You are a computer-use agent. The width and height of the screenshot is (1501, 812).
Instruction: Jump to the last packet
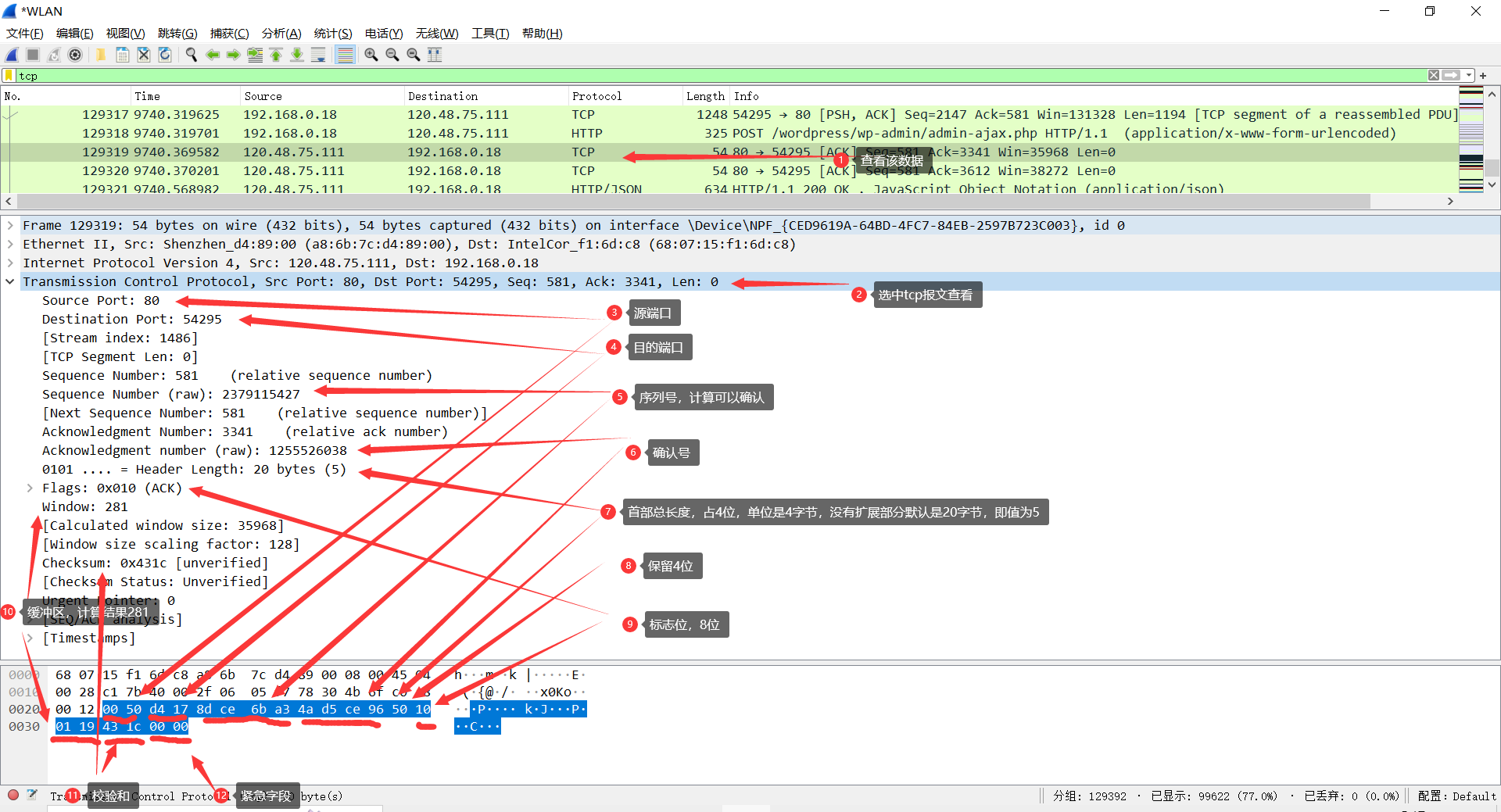pos(297,55)
